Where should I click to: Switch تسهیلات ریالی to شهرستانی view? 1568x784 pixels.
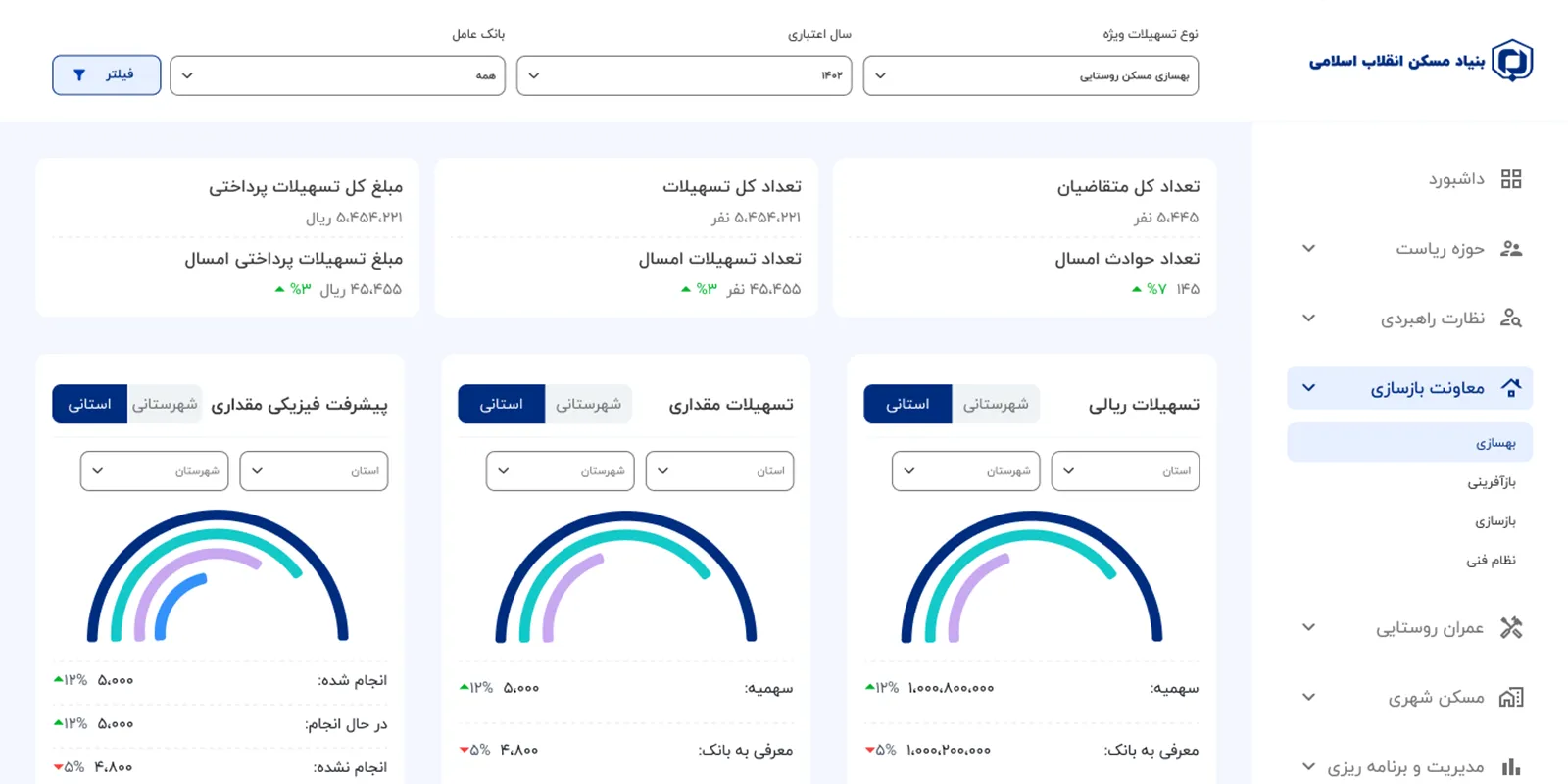pyautogui.click(x=996, y=404)
